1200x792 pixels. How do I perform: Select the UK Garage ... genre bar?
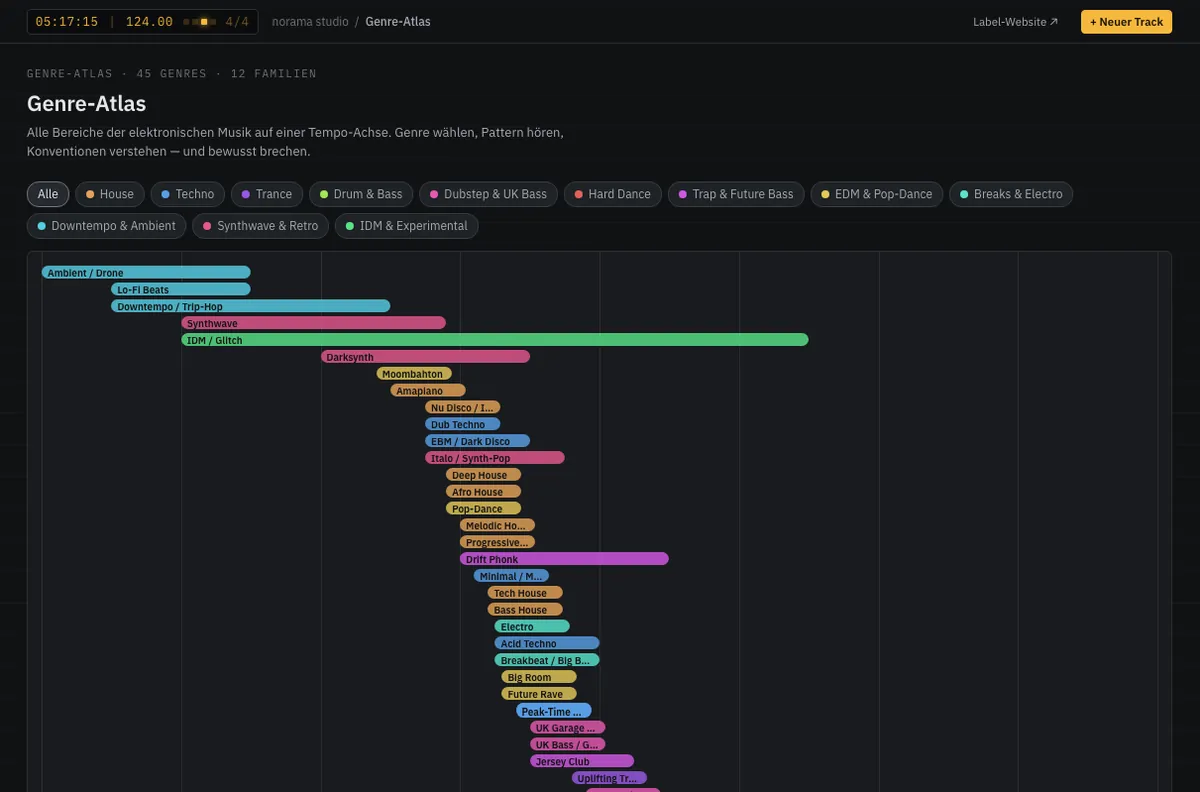click(x=568, y=728)
